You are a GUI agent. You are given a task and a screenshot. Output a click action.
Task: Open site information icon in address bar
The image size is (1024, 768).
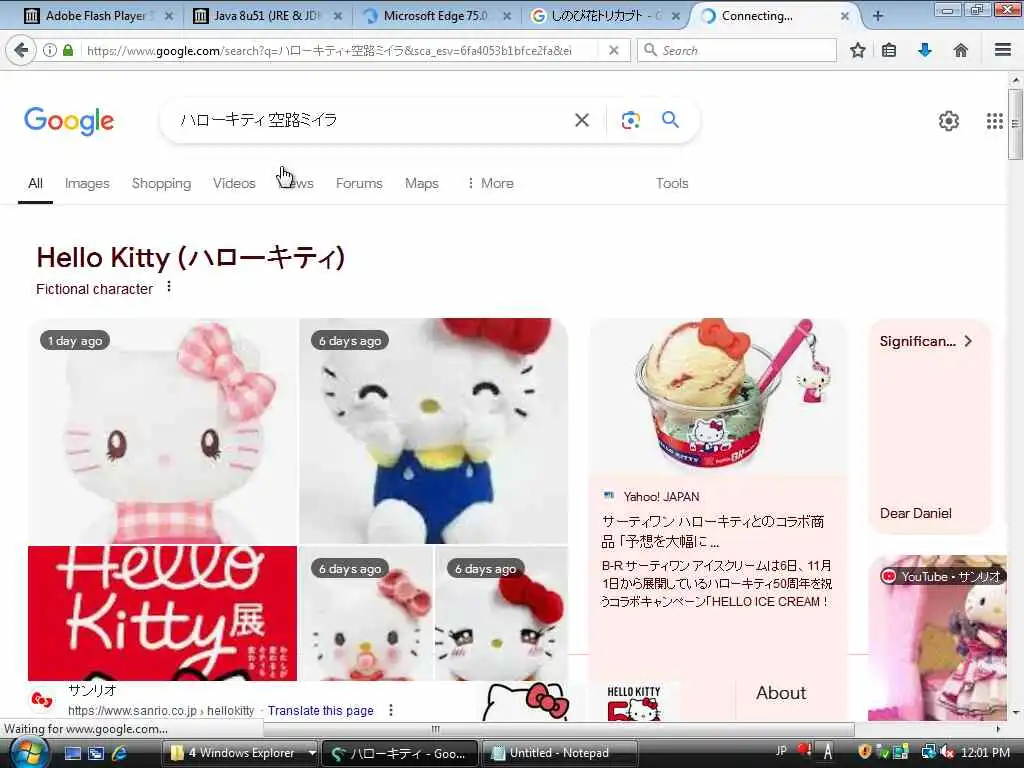(50, 50)
